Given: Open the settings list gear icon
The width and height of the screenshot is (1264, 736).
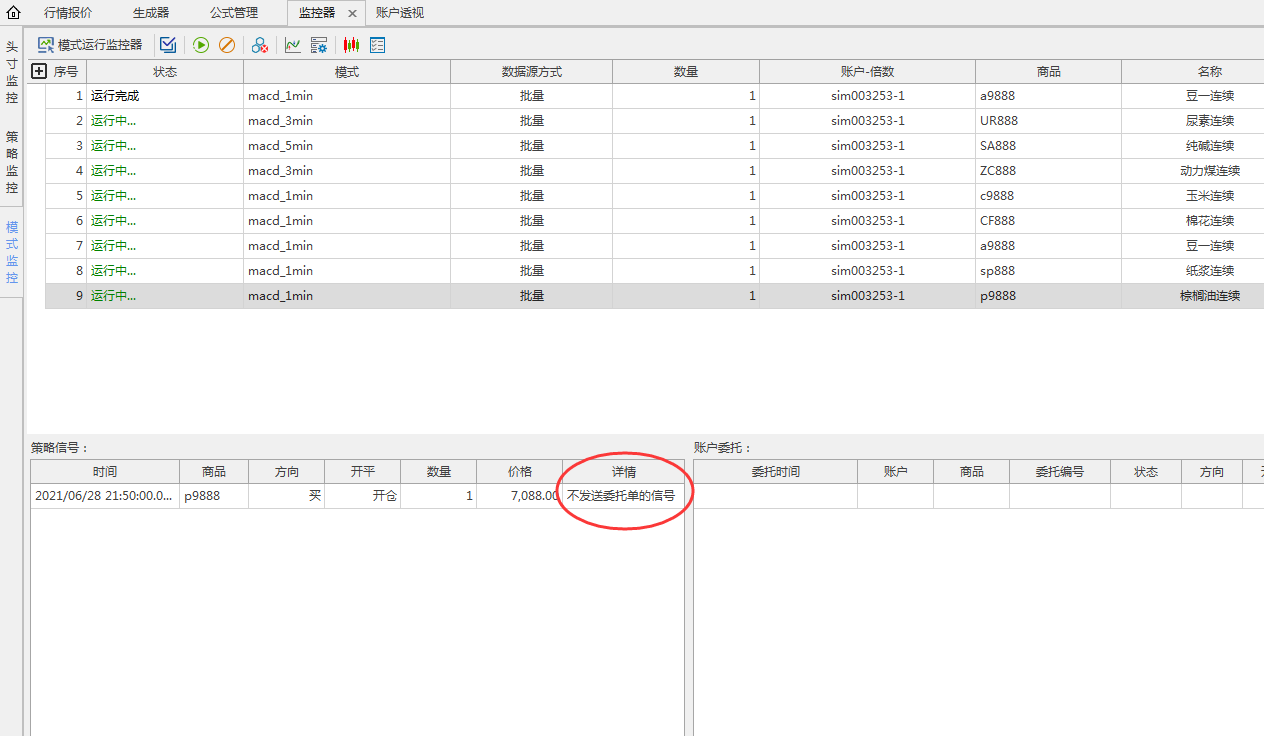Looking at the screenshot, I should [319, 45].
